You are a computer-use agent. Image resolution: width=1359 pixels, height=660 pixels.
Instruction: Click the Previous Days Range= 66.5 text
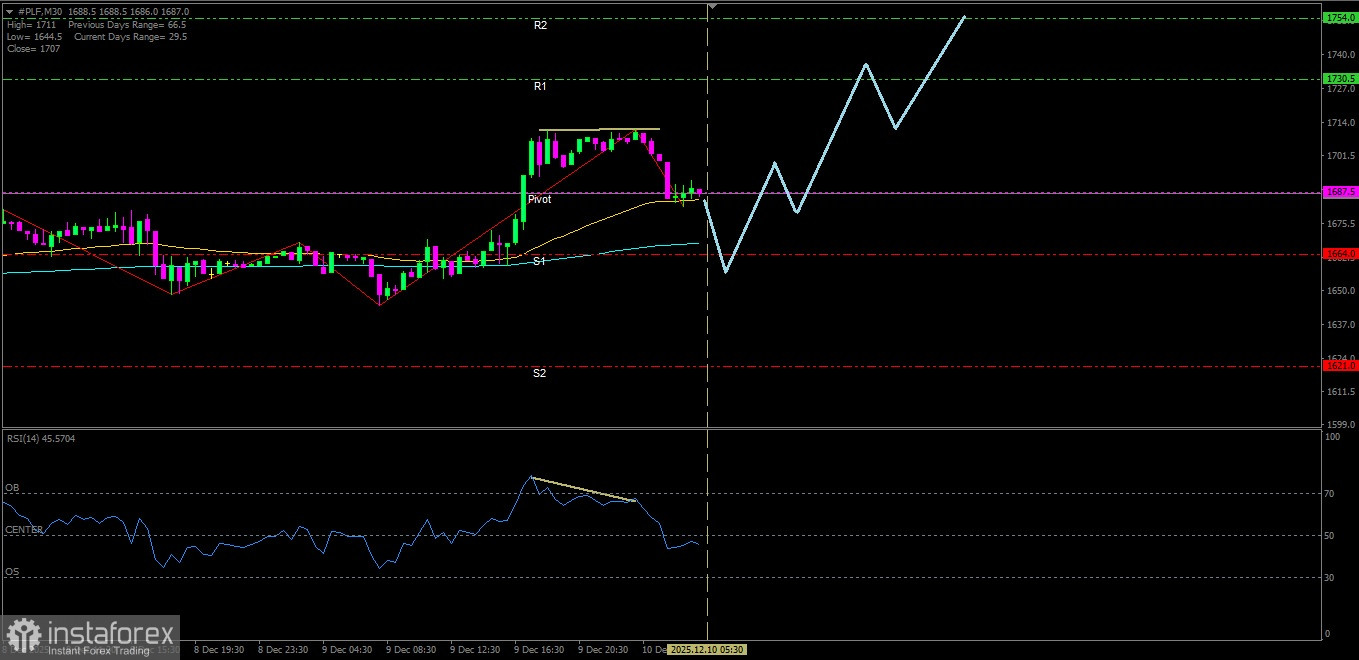pos(128,24)
